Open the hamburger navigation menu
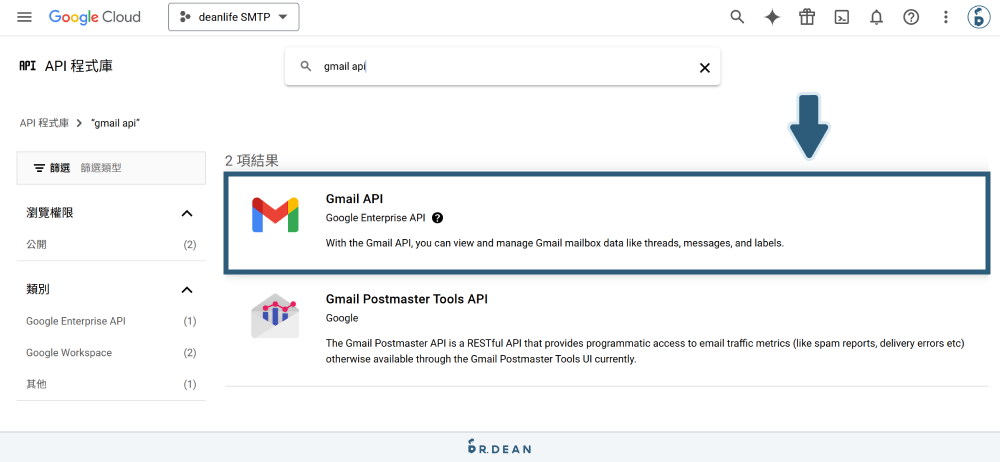 24,17
